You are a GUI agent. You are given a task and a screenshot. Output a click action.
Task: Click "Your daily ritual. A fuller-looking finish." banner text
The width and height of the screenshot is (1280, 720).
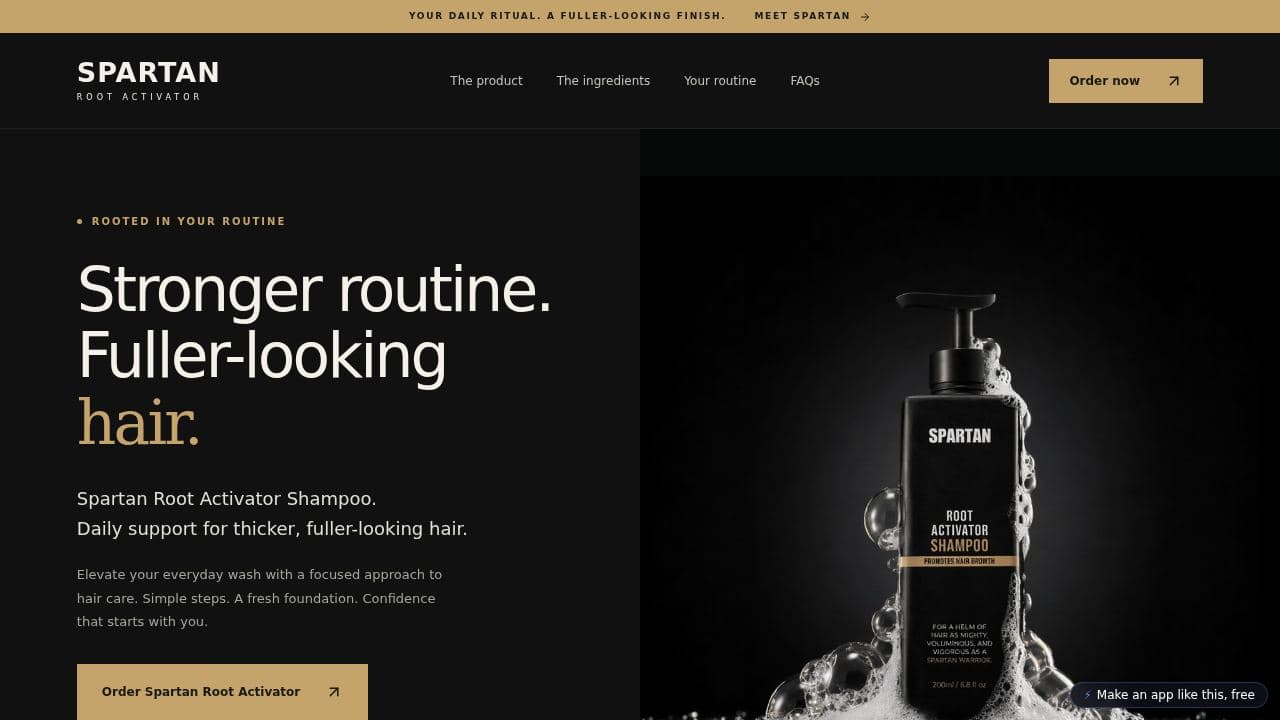567,16
